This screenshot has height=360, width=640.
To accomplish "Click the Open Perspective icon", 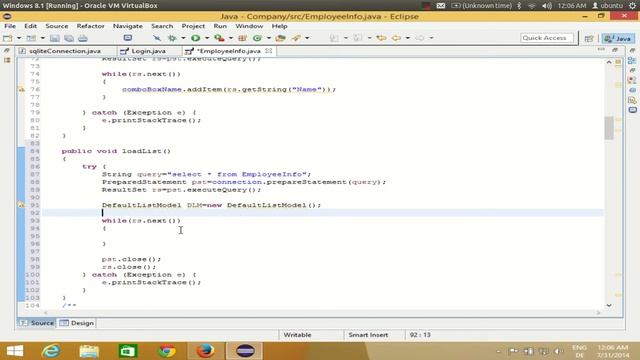I will point(589,38).
